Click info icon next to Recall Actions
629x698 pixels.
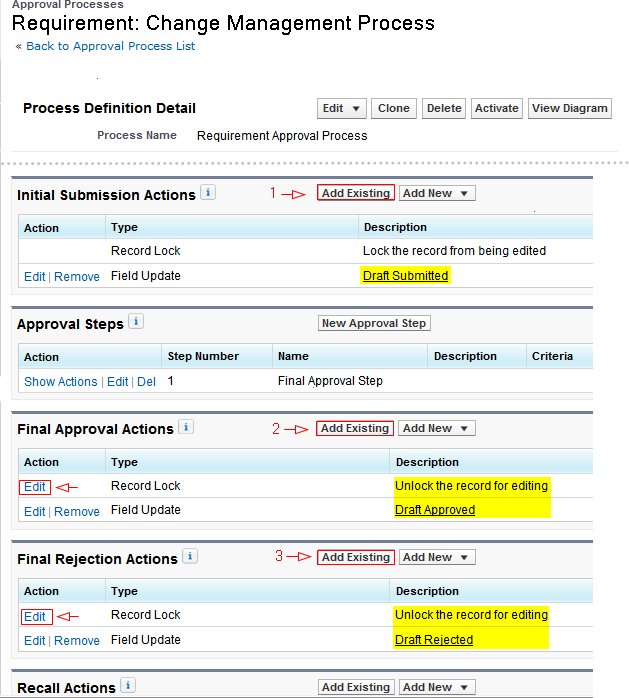[127, 686]
